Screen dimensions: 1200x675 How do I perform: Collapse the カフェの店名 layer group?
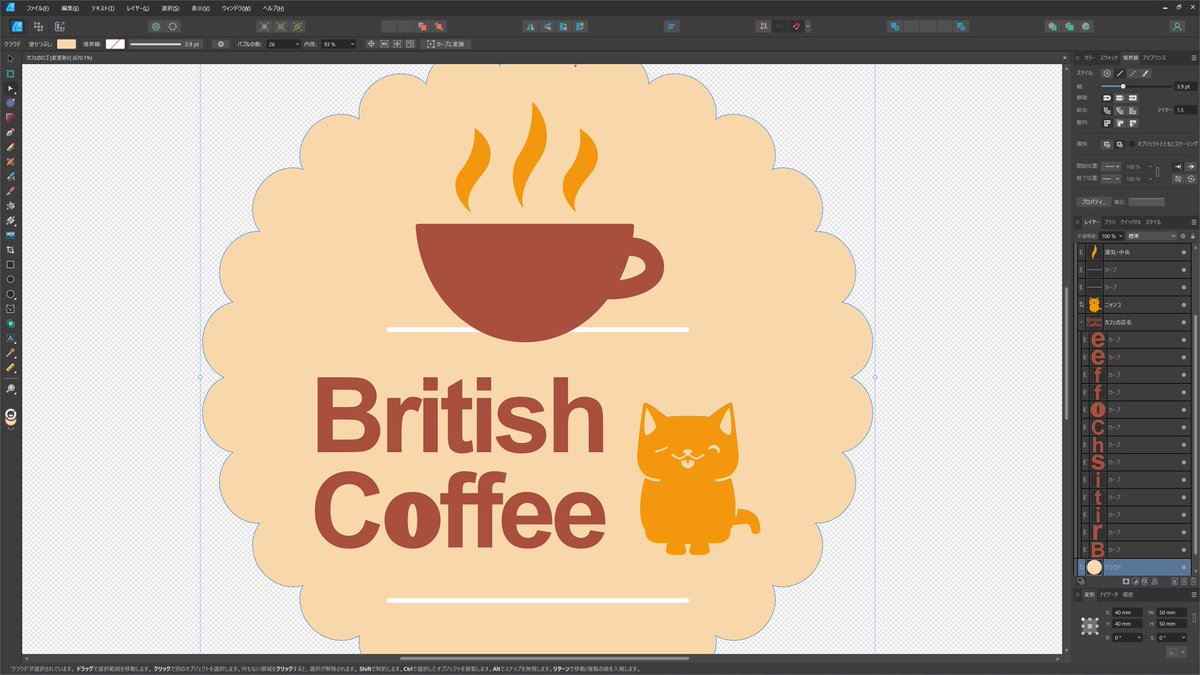pos(1080,322)
